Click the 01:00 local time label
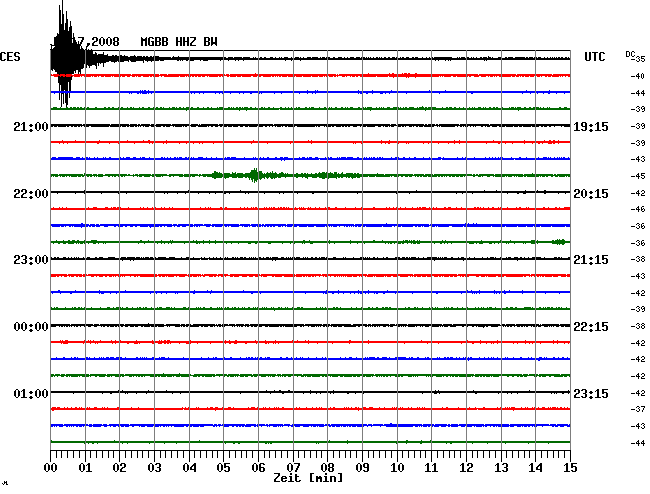 [x=31, y=393]
